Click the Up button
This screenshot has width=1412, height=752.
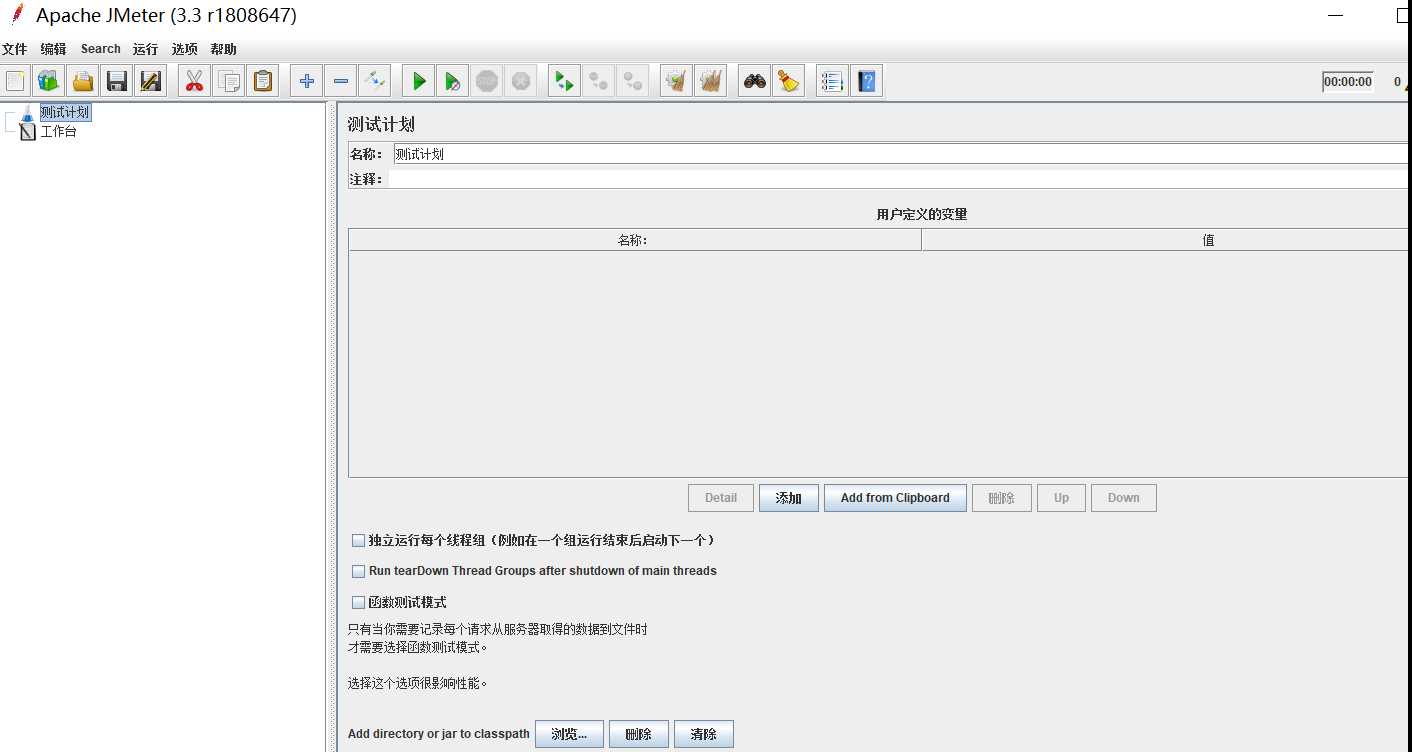coord(1061,498)
